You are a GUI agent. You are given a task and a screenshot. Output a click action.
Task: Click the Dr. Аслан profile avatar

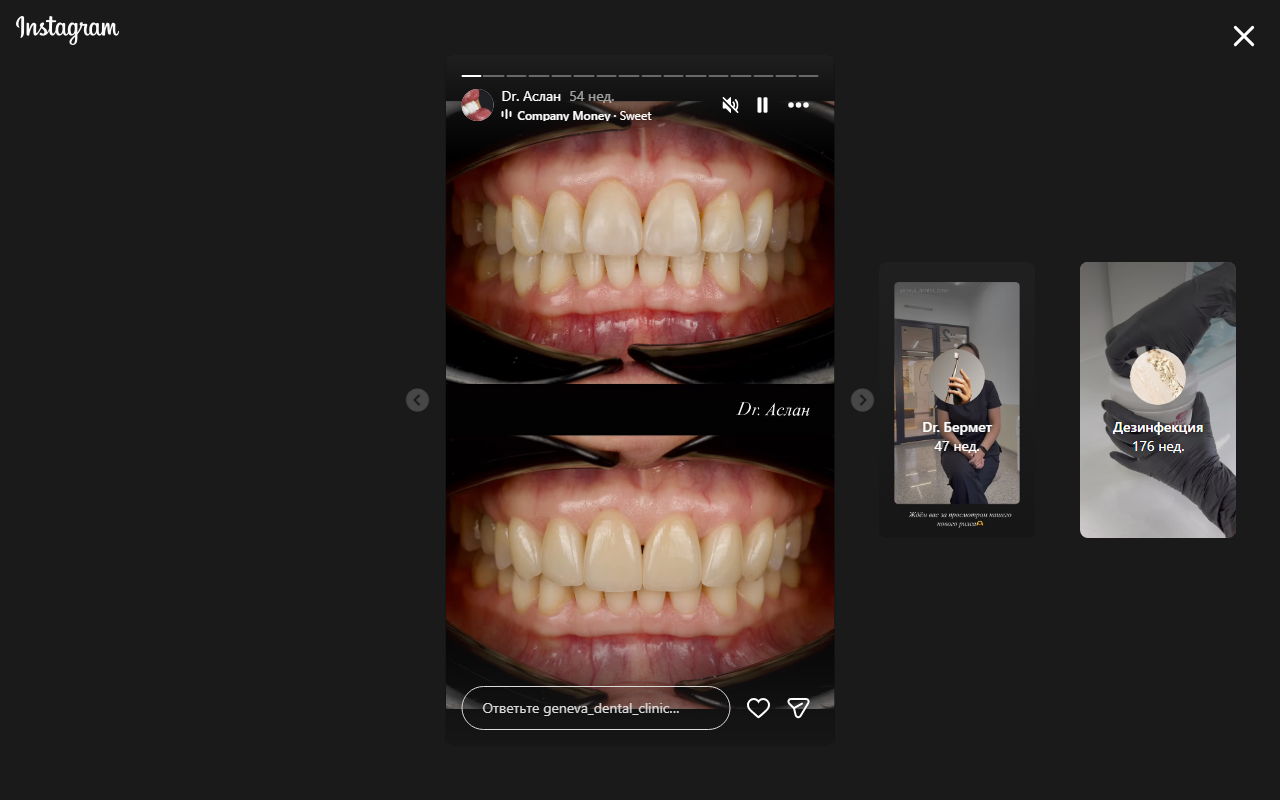[x=477, y=105]
